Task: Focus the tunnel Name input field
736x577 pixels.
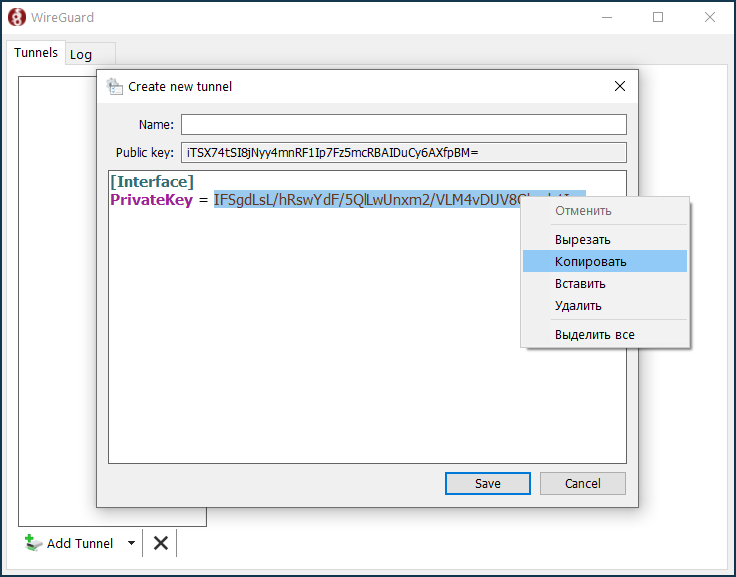Action: coord(403,125)
